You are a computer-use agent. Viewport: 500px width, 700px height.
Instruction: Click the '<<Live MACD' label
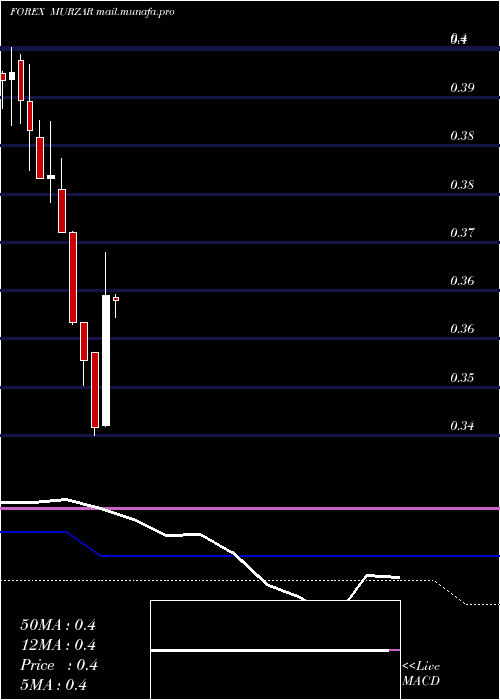point(421,673)
